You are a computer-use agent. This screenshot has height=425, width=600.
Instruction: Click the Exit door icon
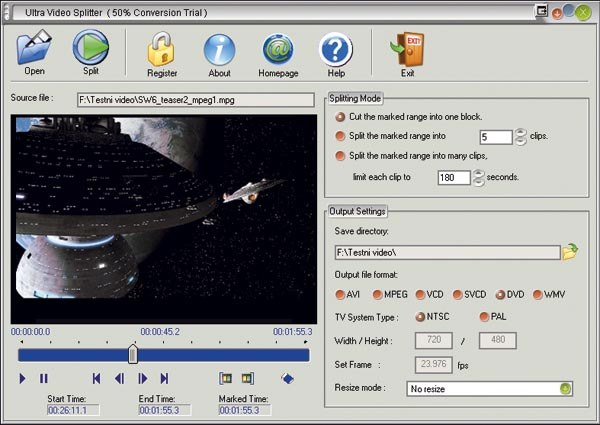tap(407, 49)
